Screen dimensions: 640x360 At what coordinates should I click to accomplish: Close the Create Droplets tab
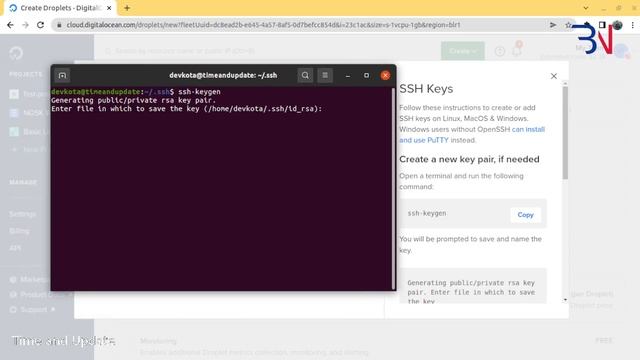pyautogui.click(x=109, y=8)
